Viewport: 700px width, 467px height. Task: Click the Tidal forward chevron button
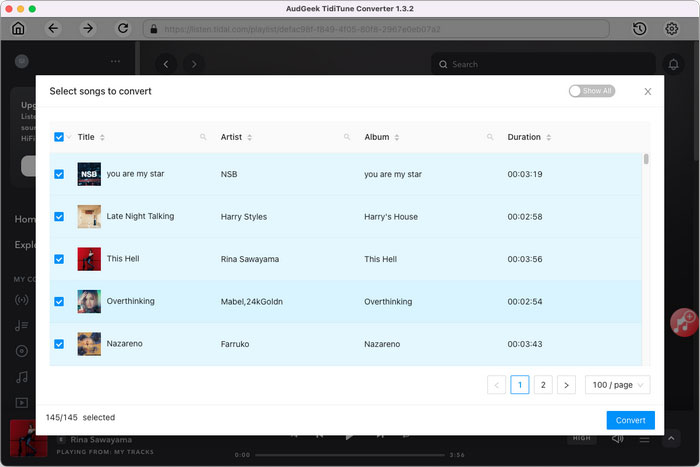click(194, 64)
